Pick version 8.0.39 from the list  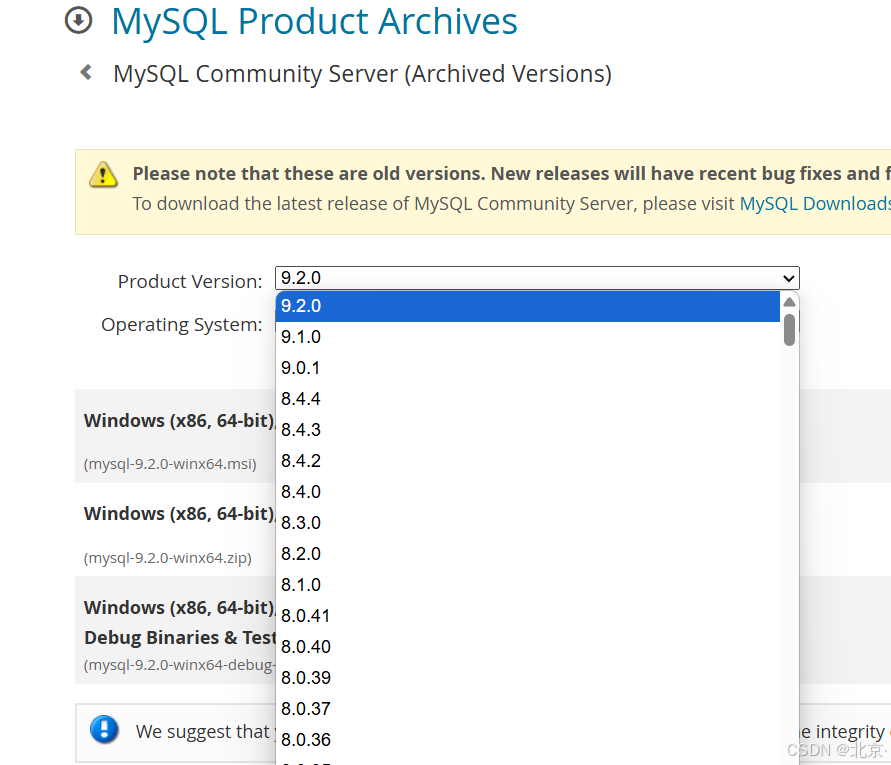click(x=527, y=677)
